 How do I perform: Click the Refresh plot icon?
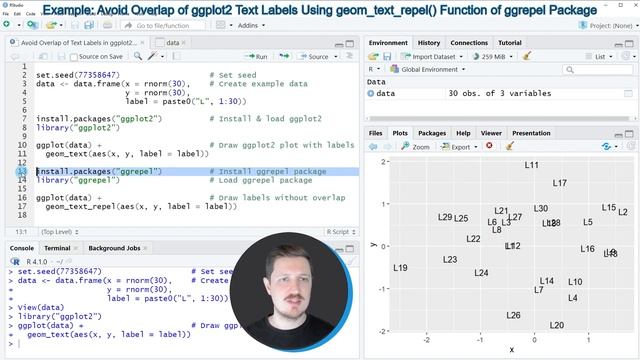[x=607, y=147]
